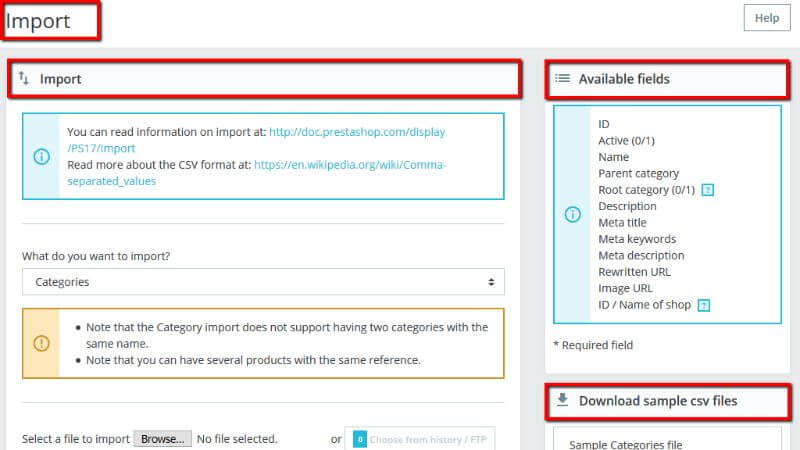Select the 'Active (0/1)' field text

626,140
